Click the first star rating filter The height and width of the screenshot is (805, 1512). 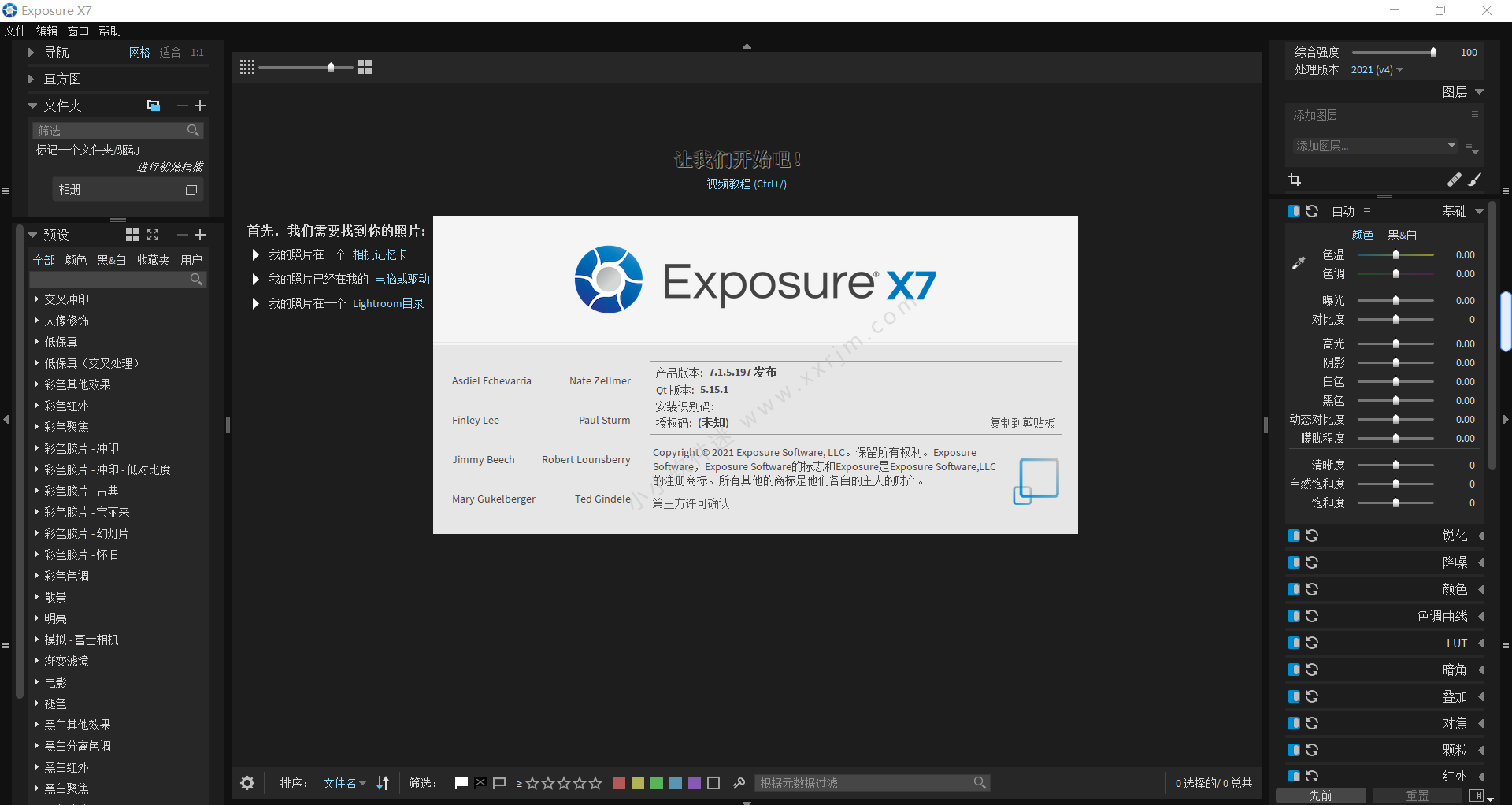click(x=532, y=783)
